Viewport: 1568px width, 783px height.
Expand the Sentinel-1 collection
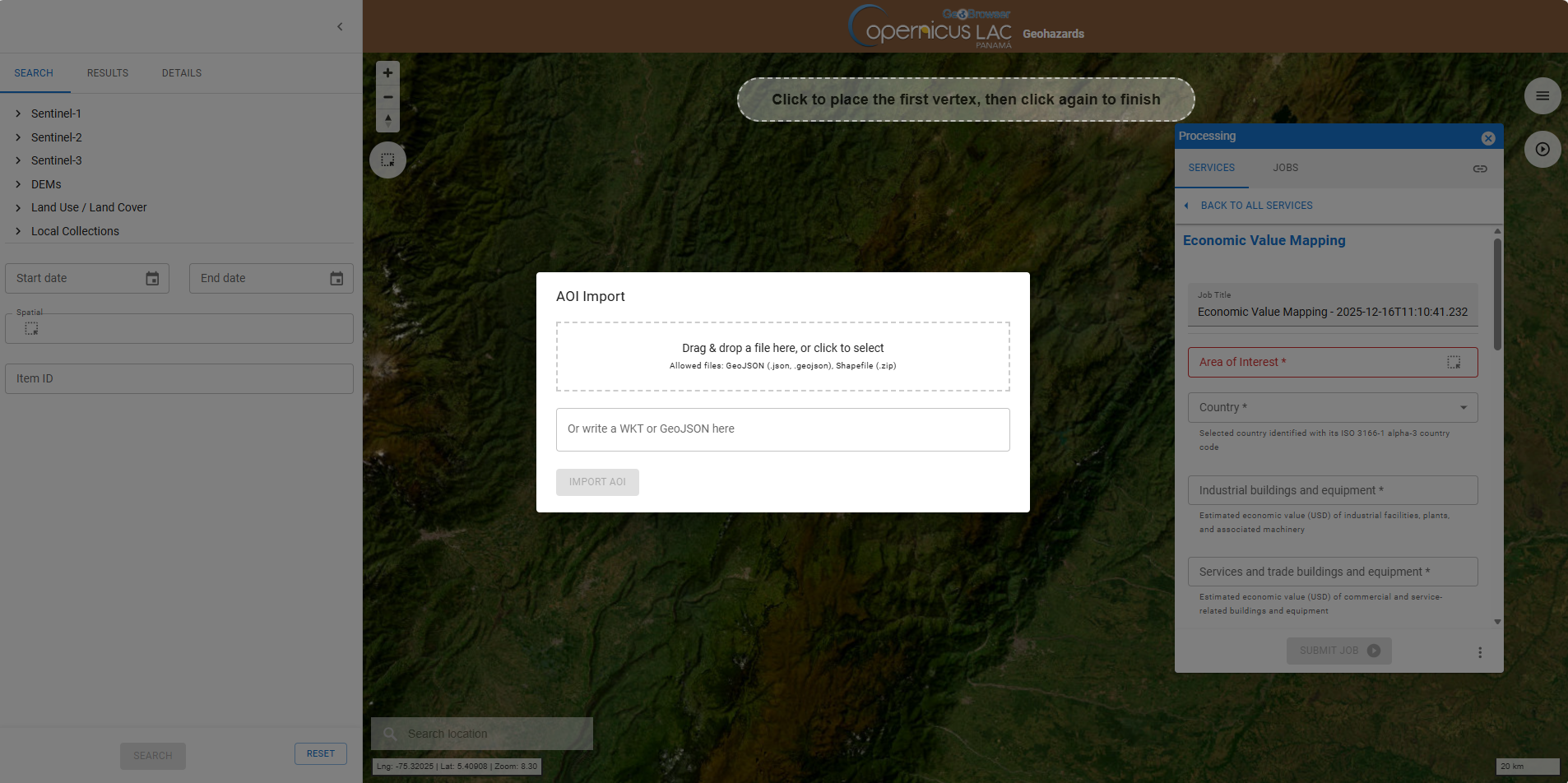[18, 114]
